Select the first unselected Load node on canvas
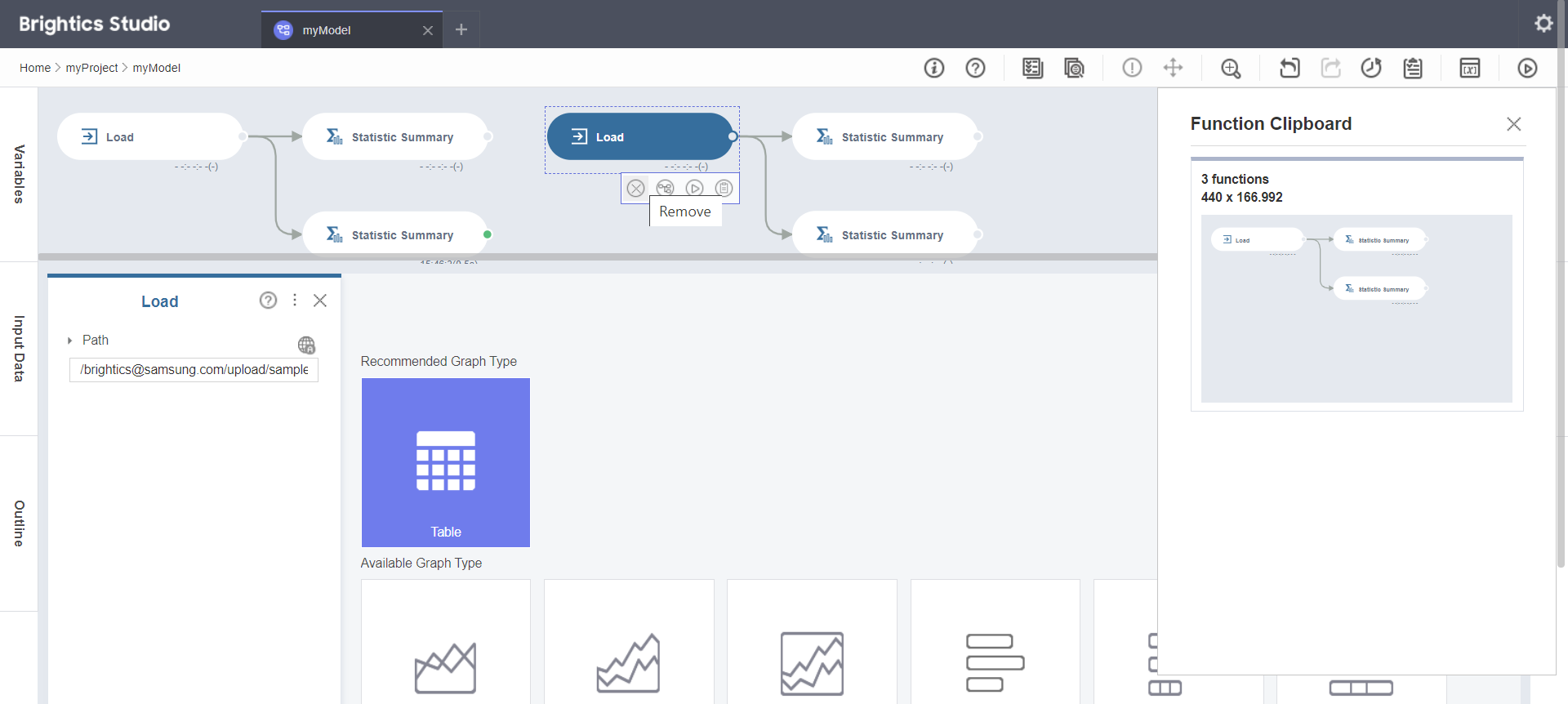Screen dimensions: 1568x704 coord(150,136)
